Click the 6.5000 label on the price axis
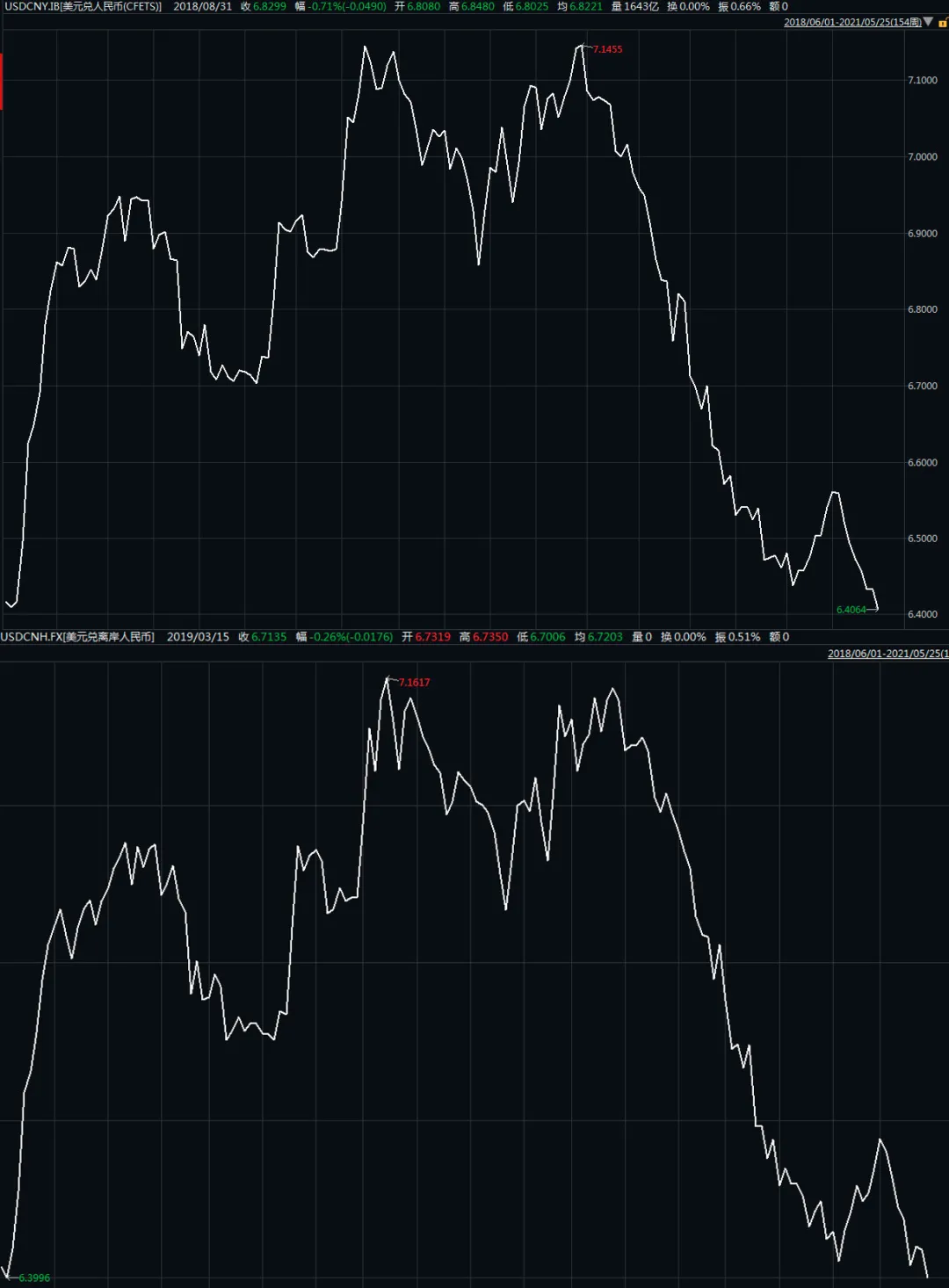 coord(922,539)
